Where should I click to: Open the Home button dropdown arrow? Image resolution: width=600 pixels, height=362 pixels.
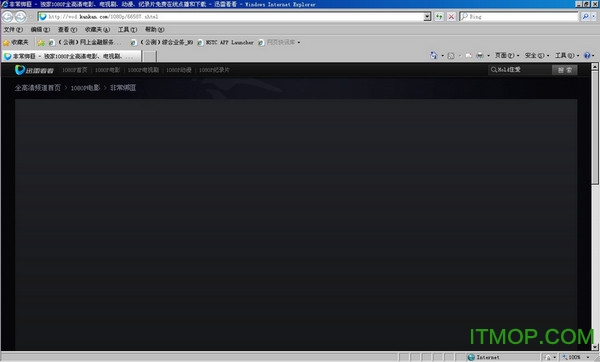(443, 55)
